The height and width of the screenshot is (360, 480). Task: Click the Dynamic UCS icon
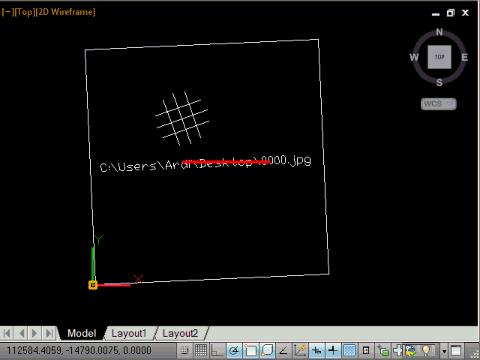[300, 350]
